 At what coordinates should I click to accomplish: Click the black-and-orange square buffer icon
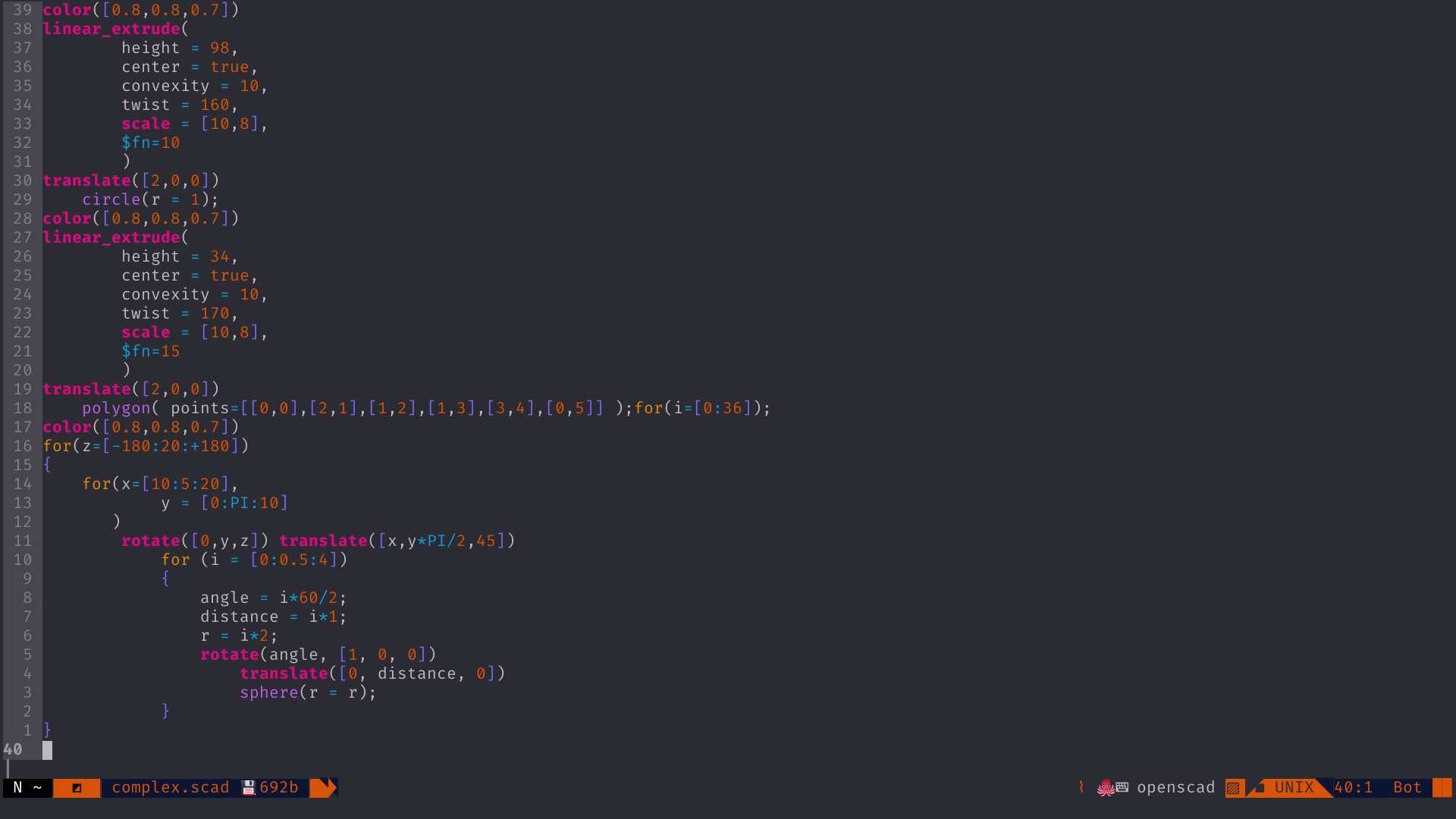tap(77, 788)
